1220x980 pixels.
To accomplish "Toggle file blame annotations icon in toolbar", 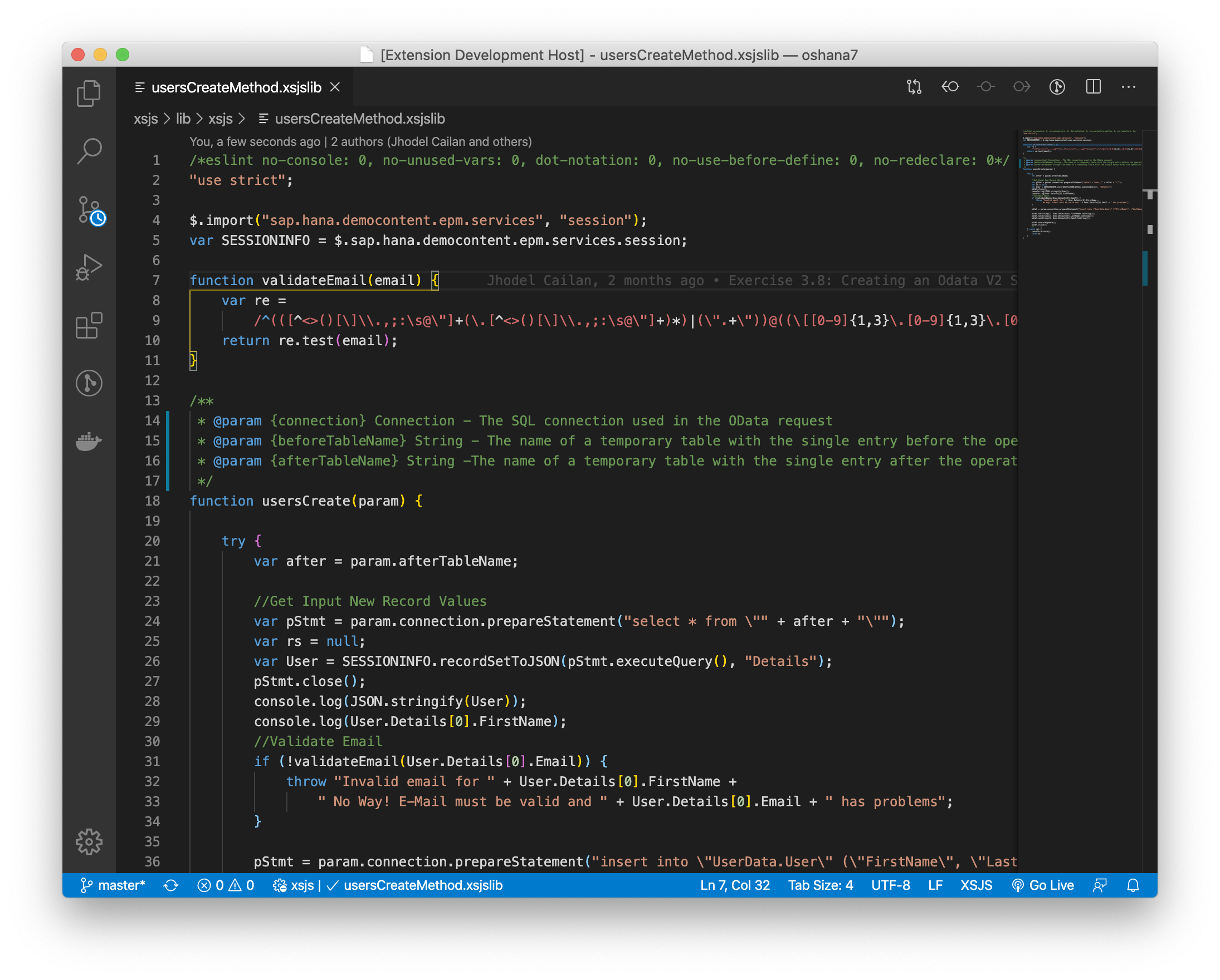I will (x=1057, y=87).
